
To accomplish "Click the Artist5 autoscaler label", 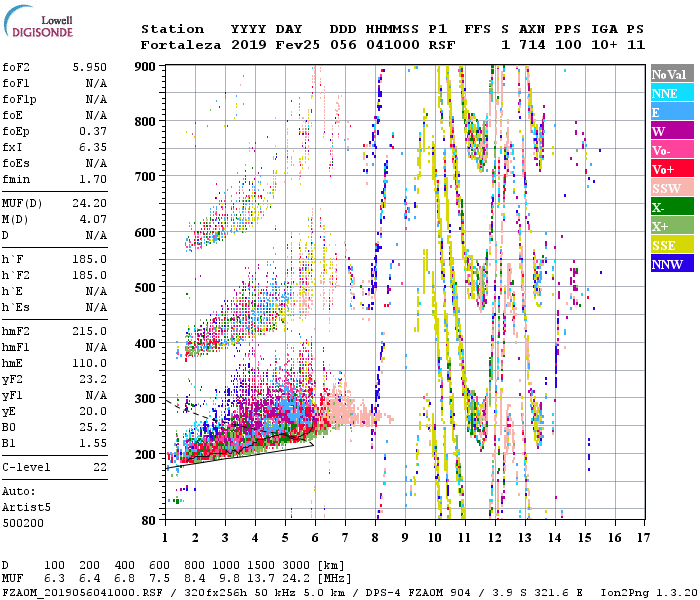I will tap(26, 508).
